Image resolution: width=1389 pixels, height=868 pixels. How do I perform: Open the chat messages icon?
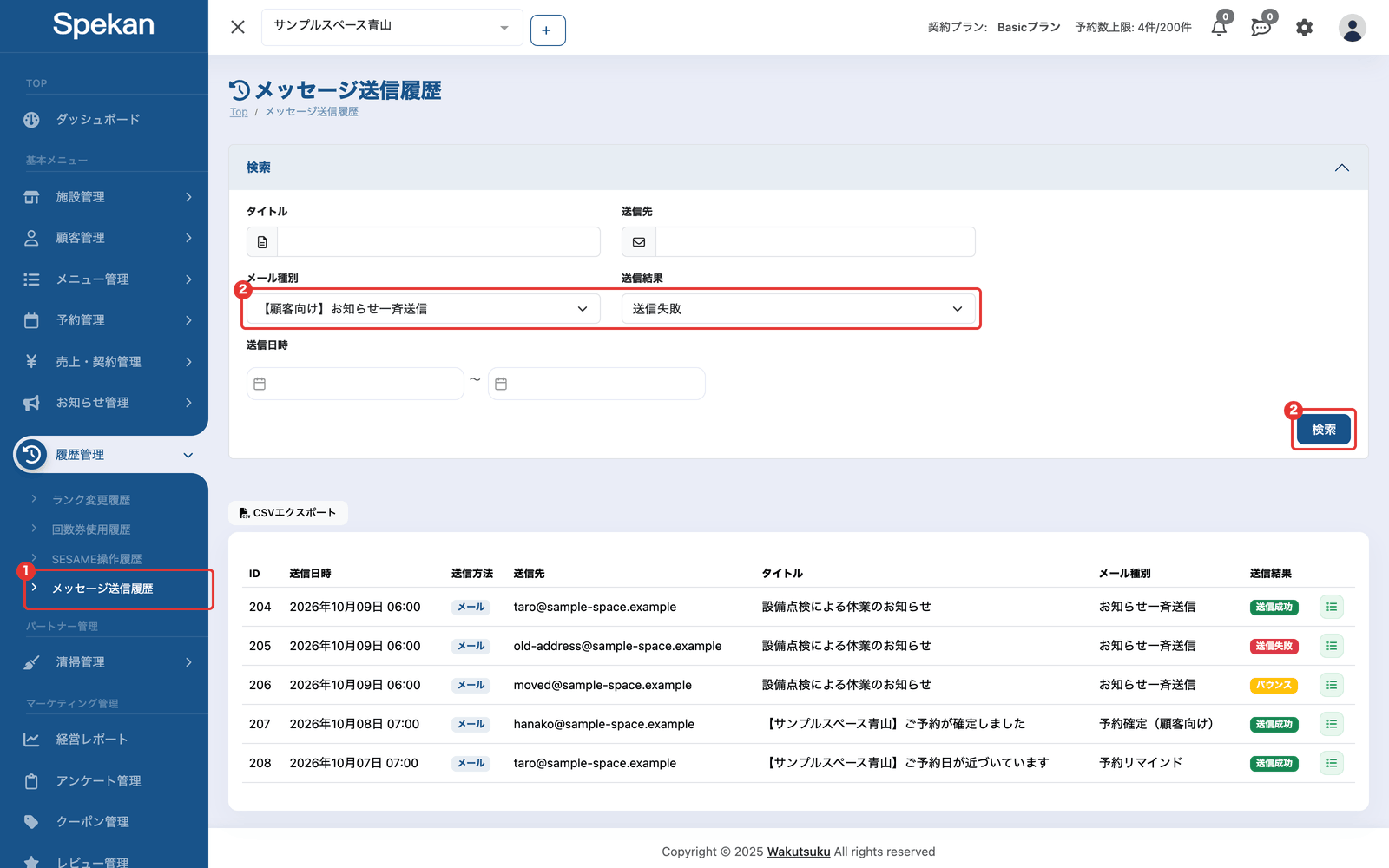pyautogui.click(x=1261, y=28)
